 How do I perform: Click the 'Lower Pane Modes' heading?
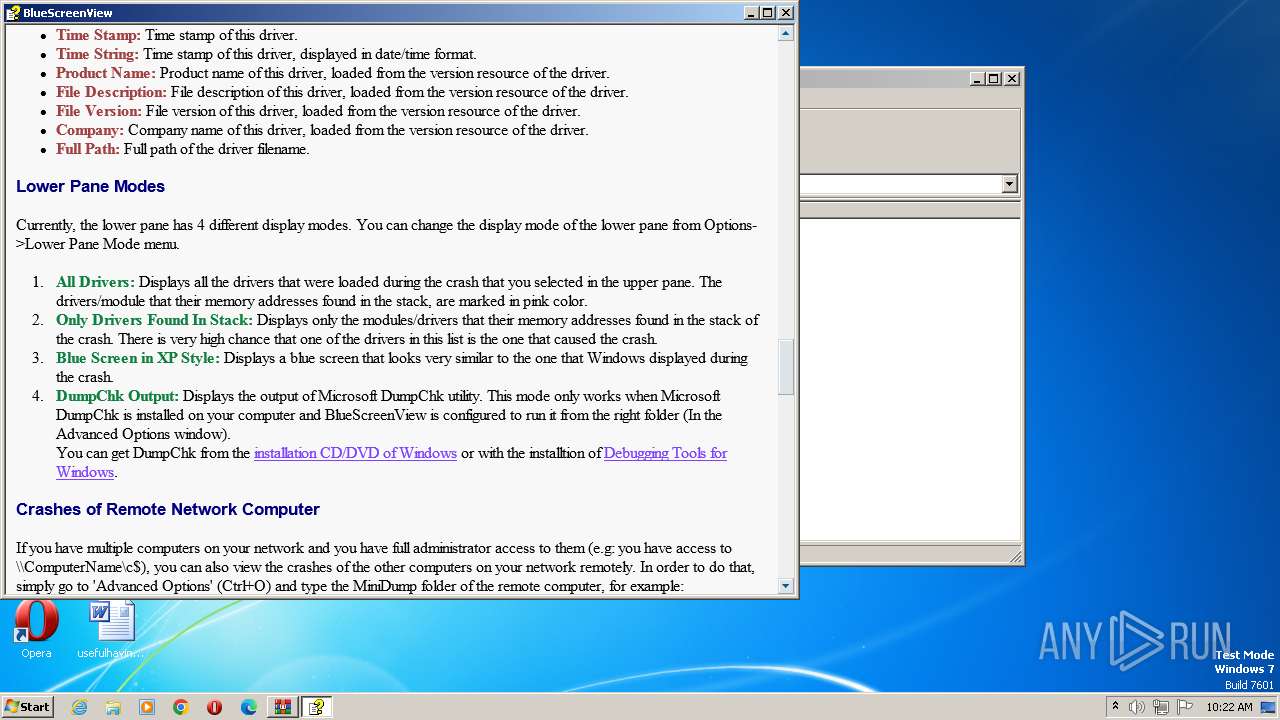(x=90, y=187)
